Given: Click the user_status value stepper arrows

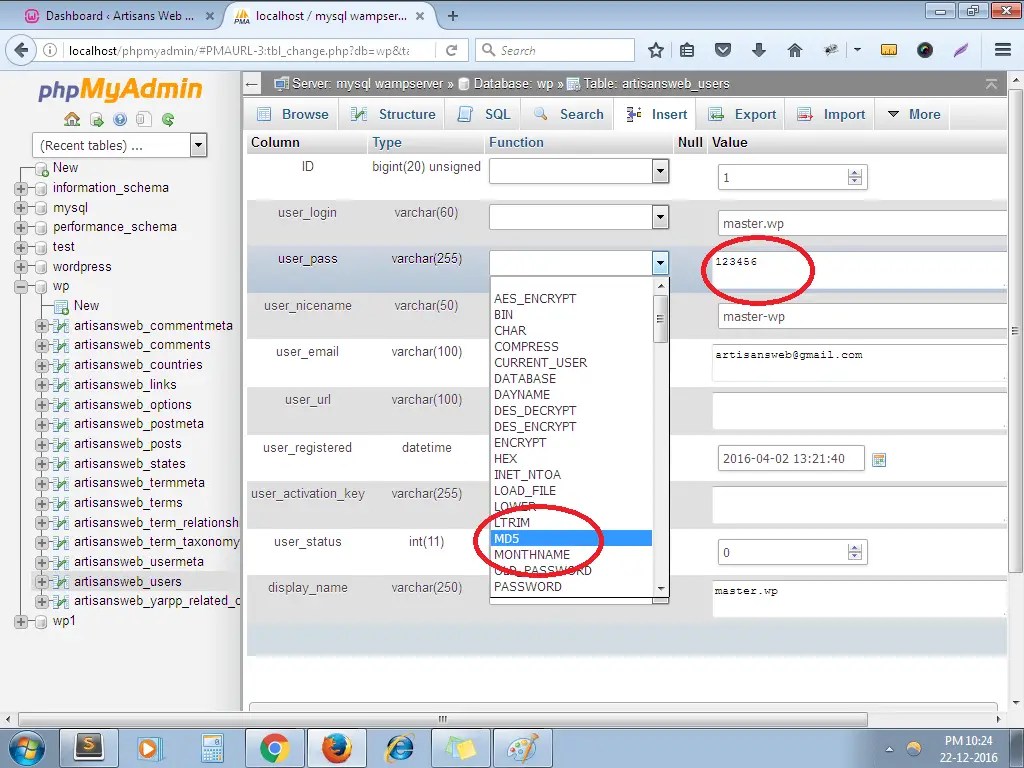Looking at the screenshot, I should click(x=854, y=552).
